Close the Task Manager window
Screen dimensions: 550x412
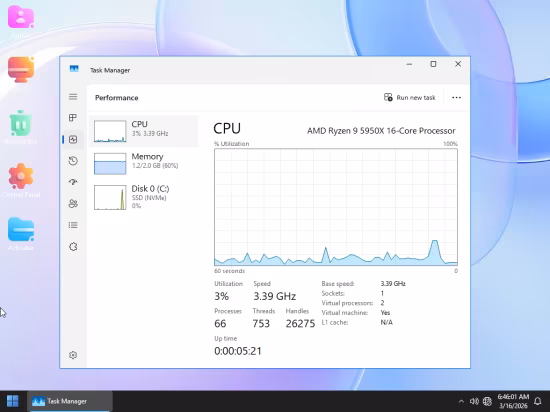pos(458,64)
